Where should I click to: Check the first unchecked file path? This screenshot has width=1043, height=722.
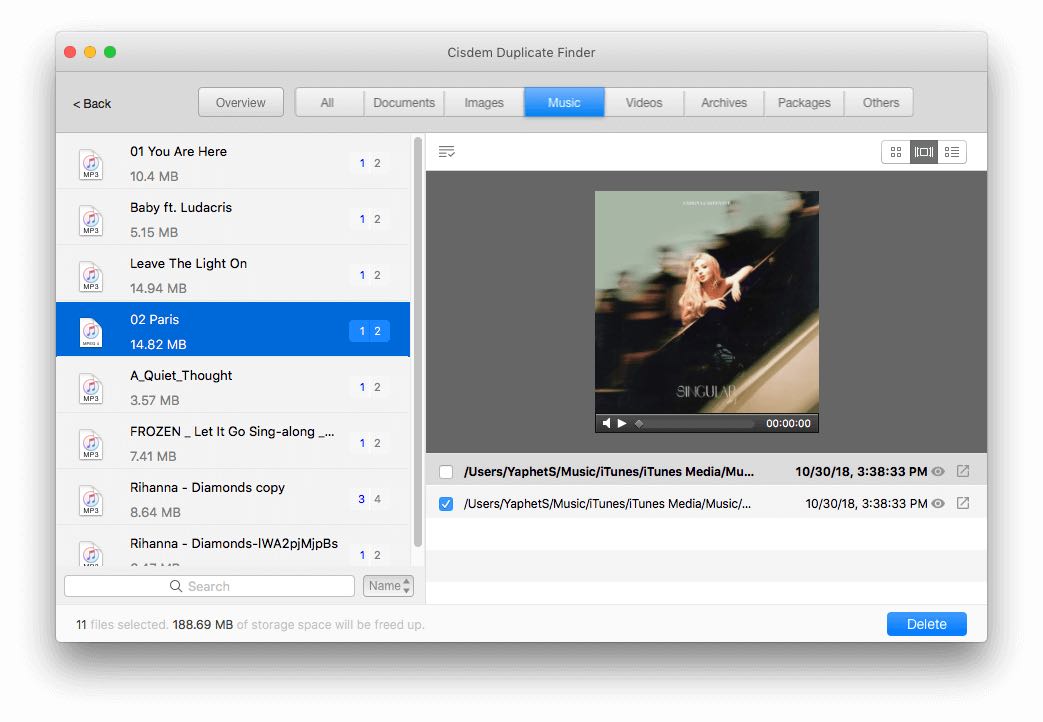[x=446, y=472]
